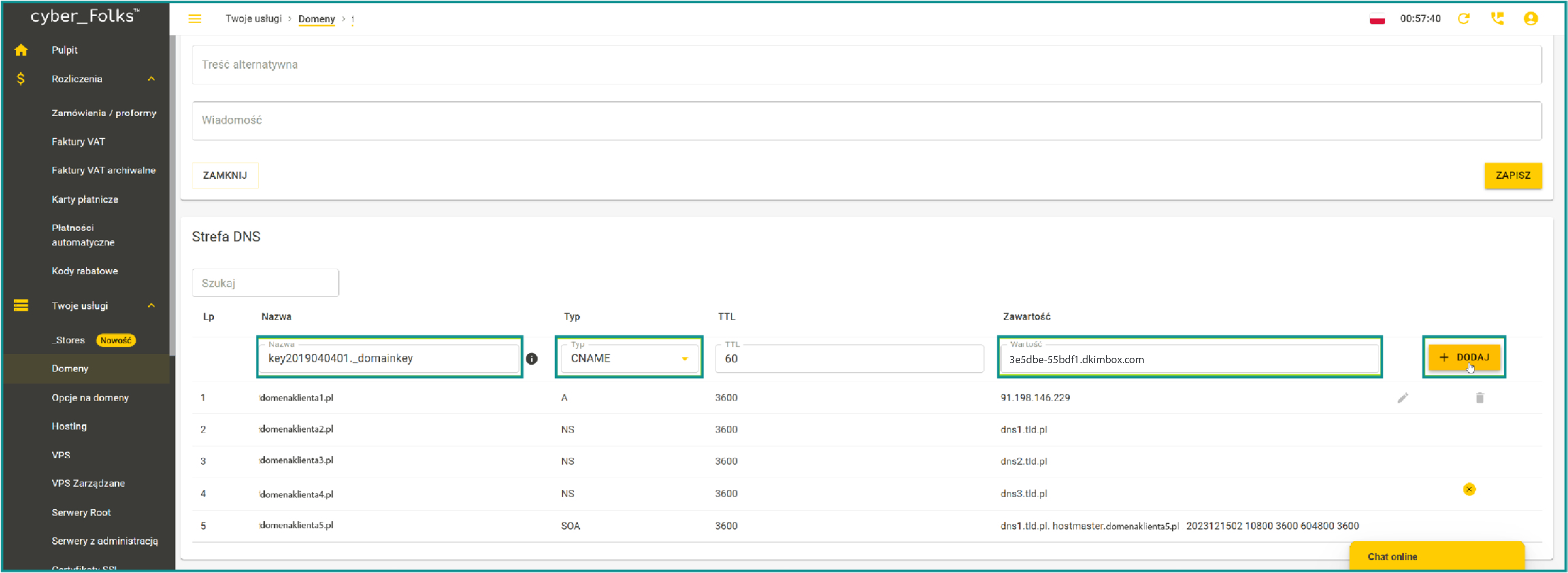Open the Chat online widget
The height and width of the screenshot is (573, 1568).
pos(1437,557)
